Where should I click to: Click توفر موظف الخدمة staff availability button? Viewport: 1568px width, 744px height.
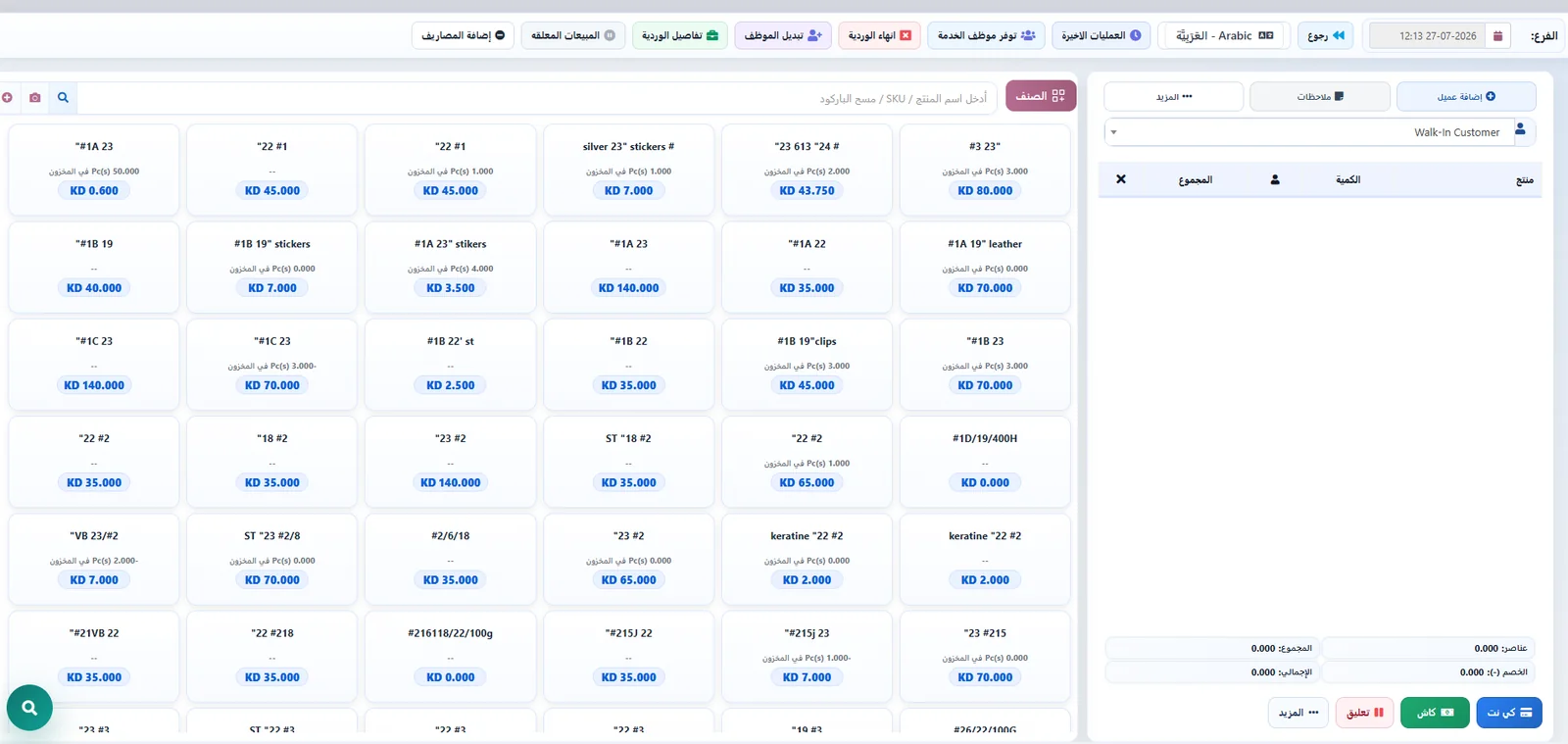click(986, 36)
